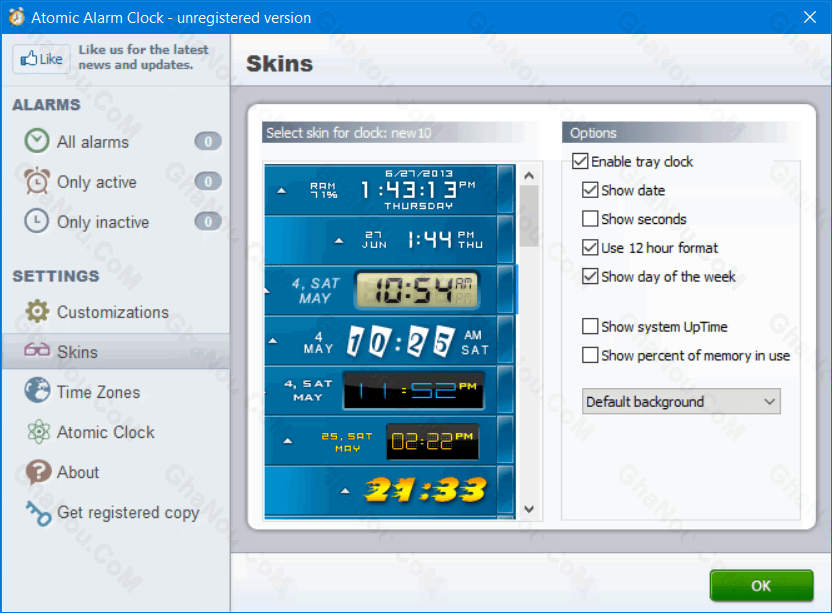Click the skin list scrollbar thumb
This screenshot has height=613, width=832.
point(529,216)
